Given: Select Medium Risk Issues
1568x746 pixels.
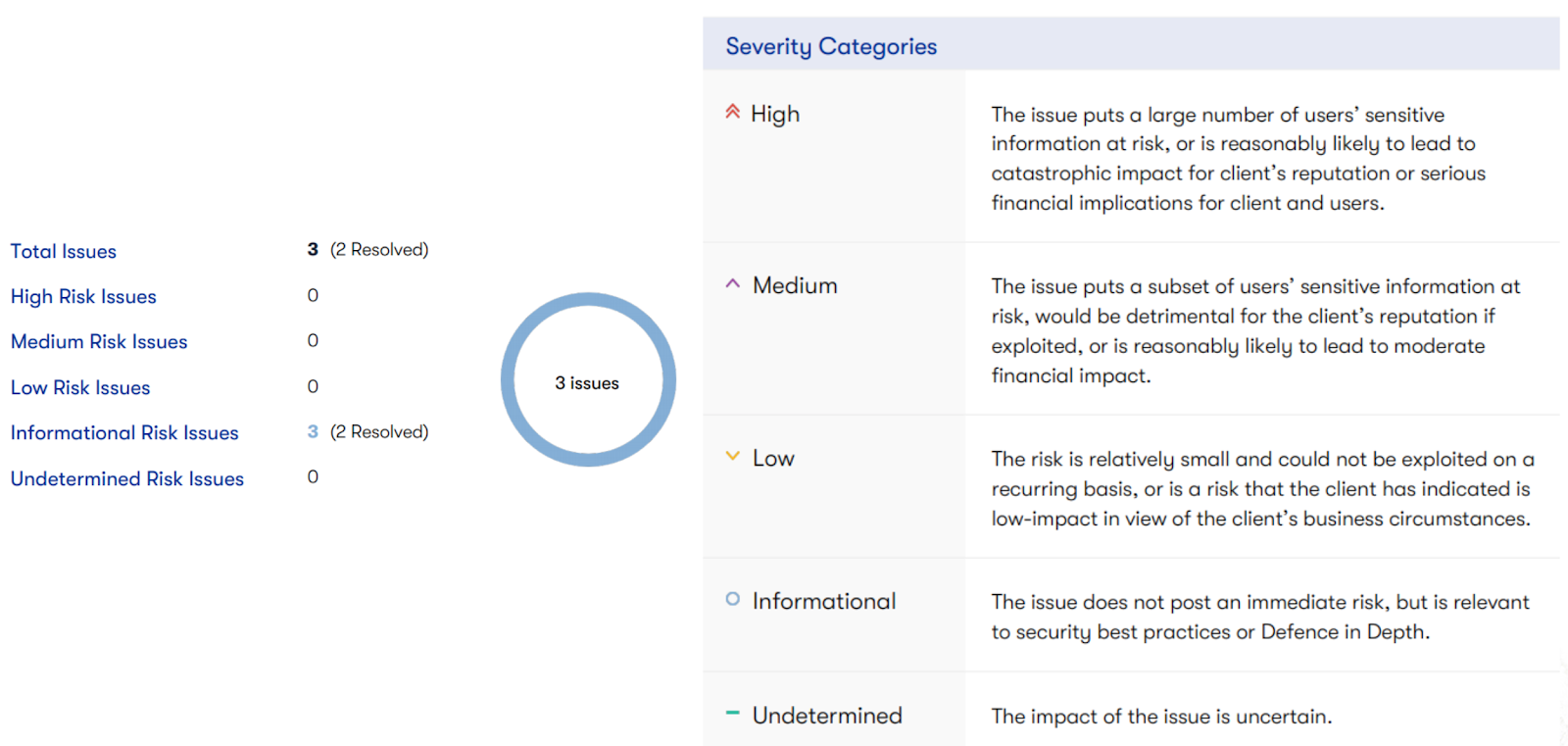Looking at the screenshot, I should [x=99, y=341].
